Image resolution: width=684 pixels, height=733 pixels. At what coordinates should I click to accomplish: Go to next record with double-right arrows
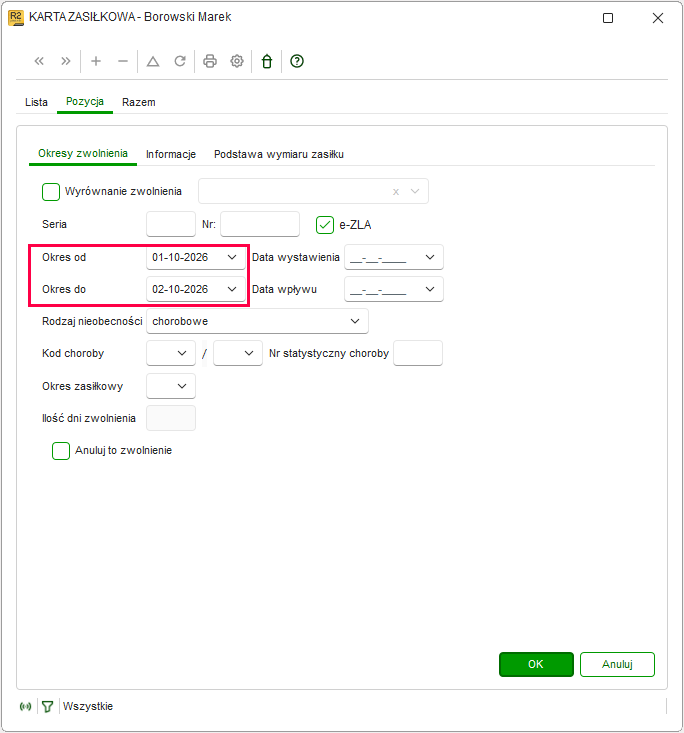pos(66,61)
